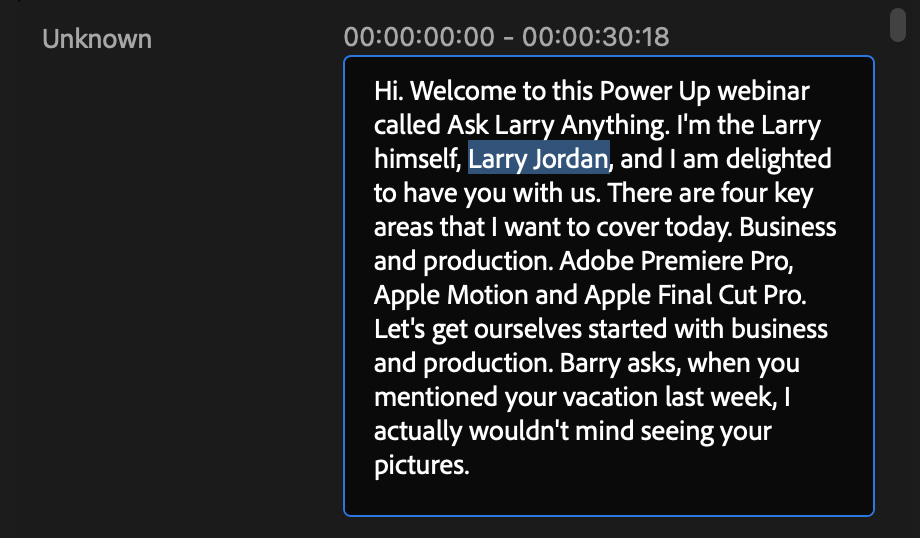Viewport: 920px width, 538px height.
Task: Click the word himself in transcript
Action: [x=416, y=159]
